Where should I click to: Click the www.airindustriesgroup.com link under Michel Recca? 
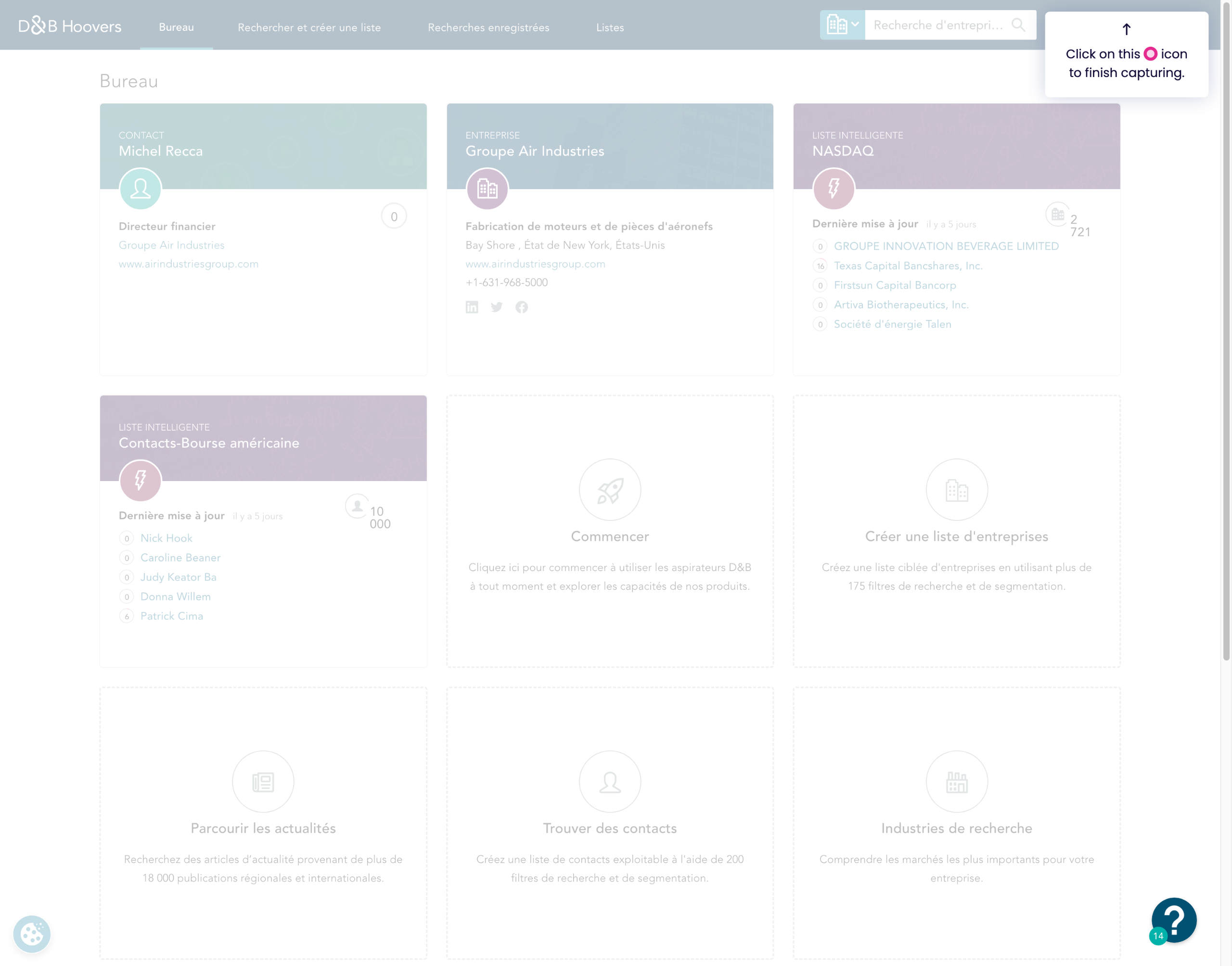(x=188, y=264)
